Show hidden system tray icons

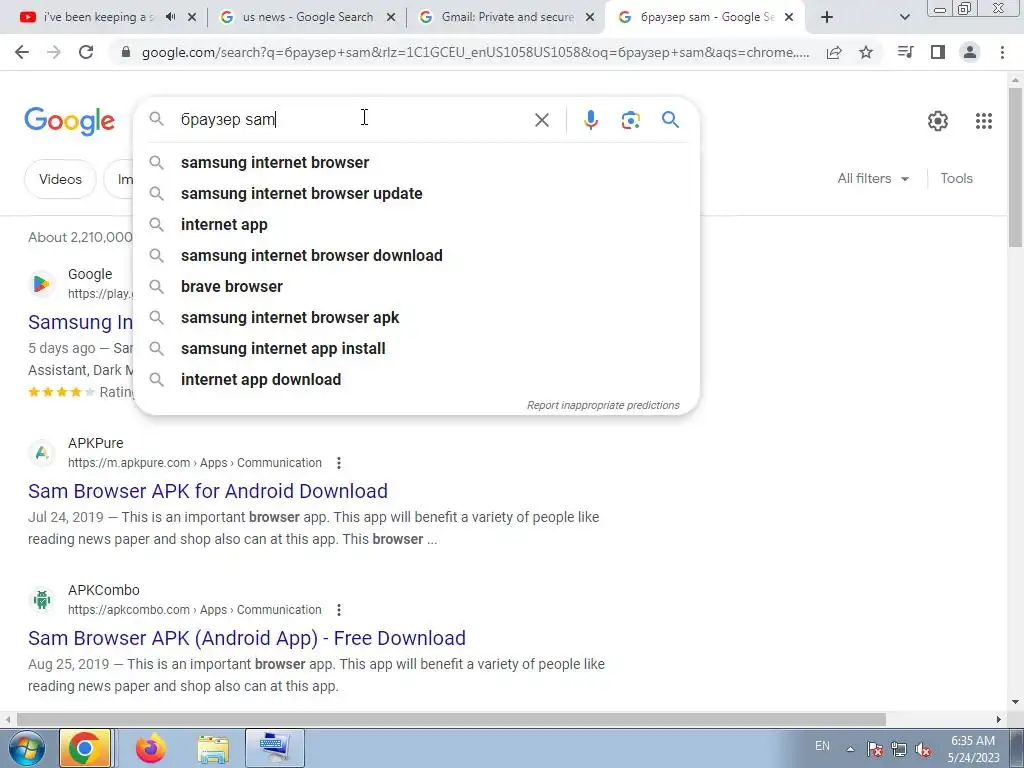[x=850, y=749]
